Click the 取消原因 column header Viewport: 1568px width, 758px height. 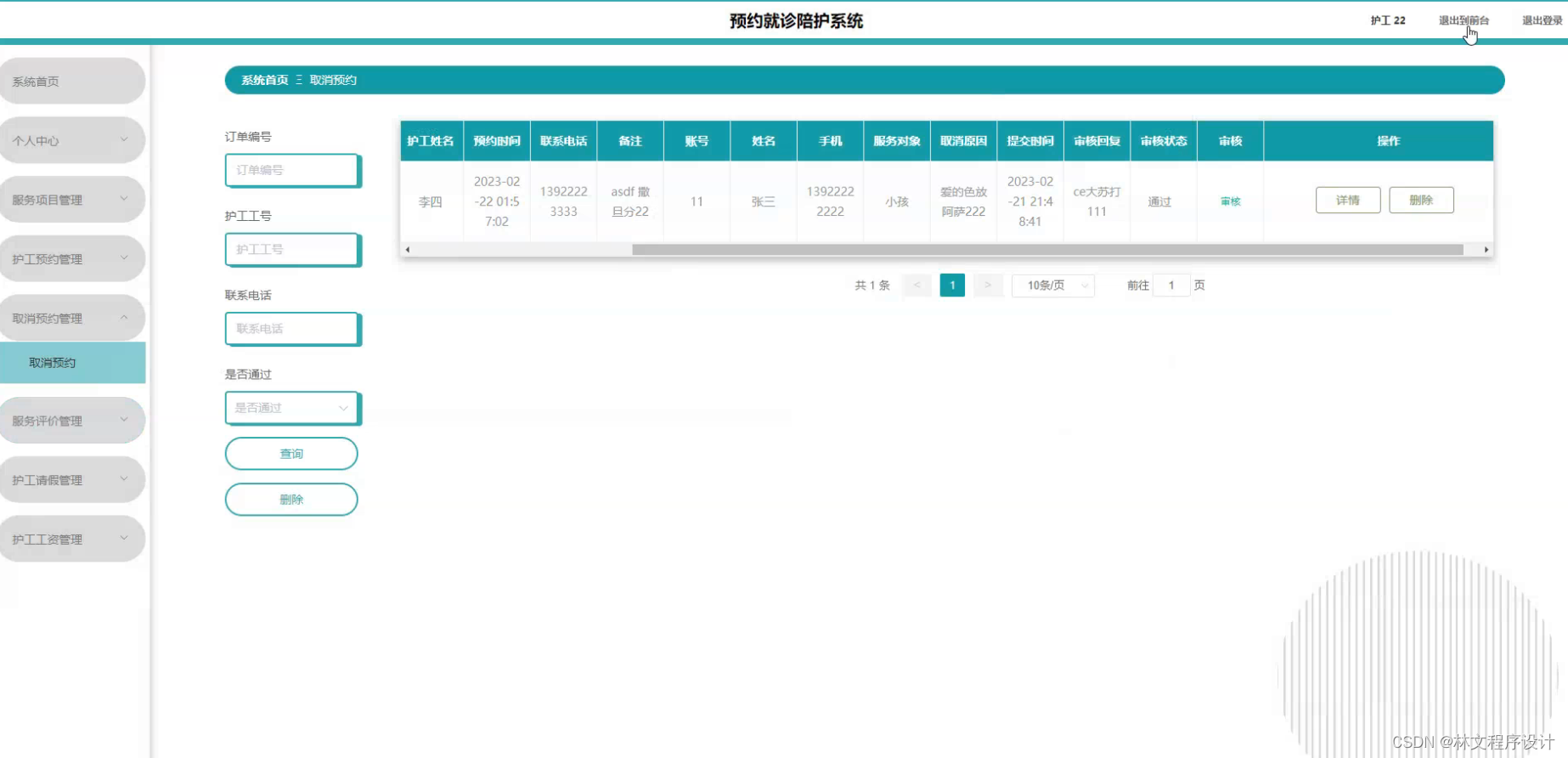(963, 141)
